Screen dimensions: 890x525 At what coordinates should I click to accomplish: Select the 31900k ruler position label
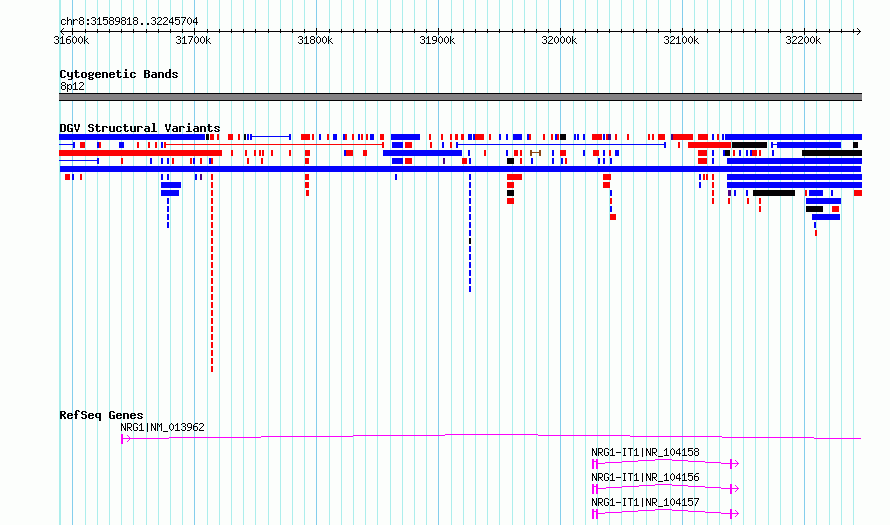[x=437, y=40]
